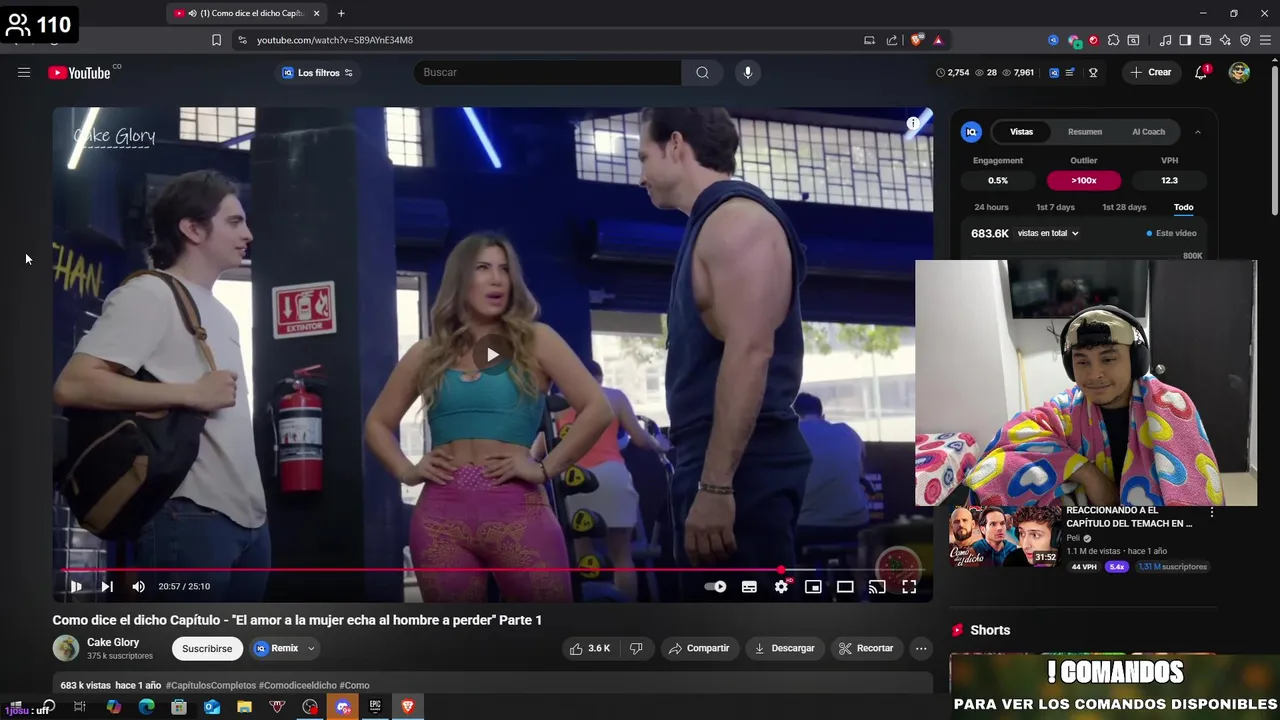Select the 1st 28 days range
This screenshot has height=720, width=1280.
pyautogui.click(x=1124, y=207)
